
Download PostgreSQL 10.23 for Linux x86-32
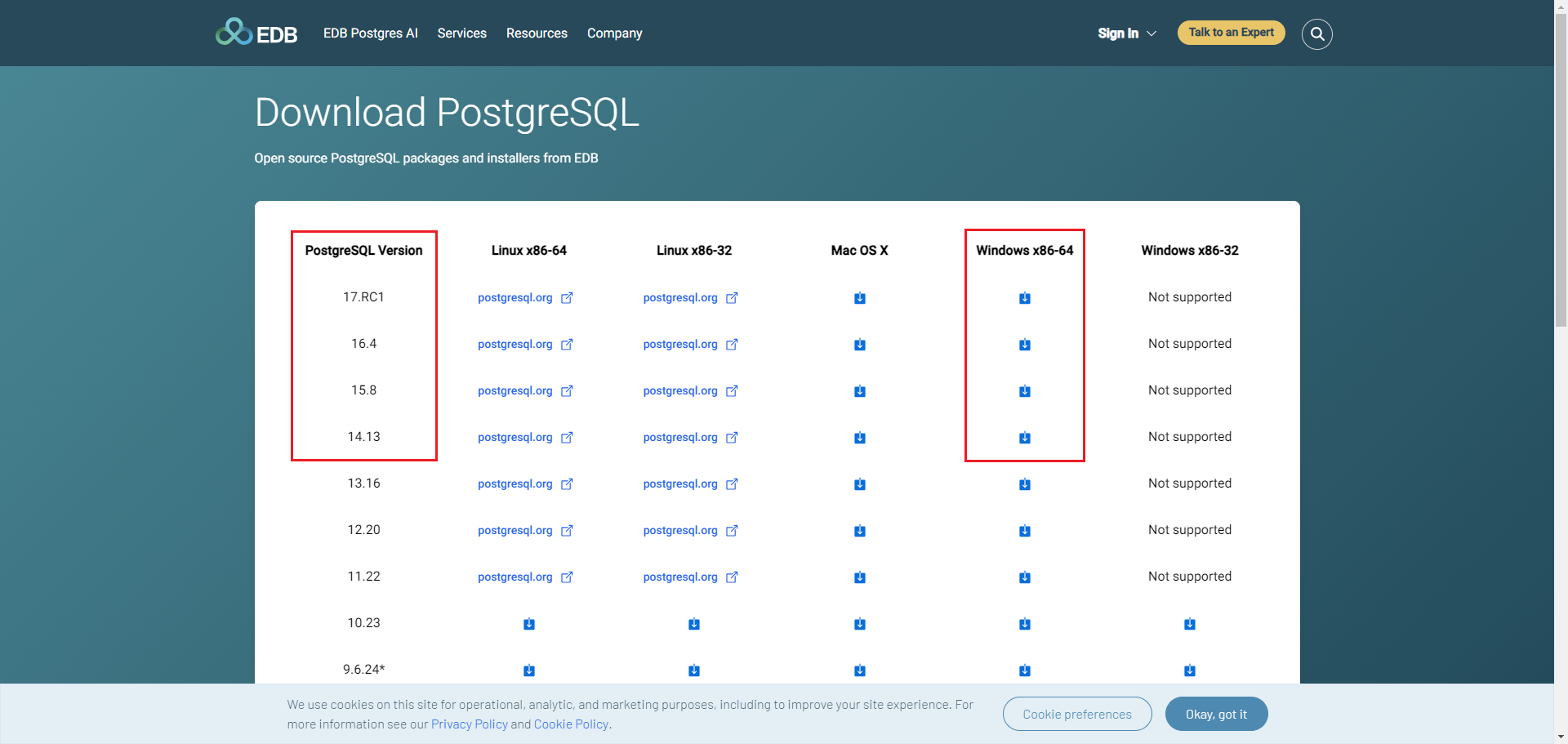[x=694, y=624]
